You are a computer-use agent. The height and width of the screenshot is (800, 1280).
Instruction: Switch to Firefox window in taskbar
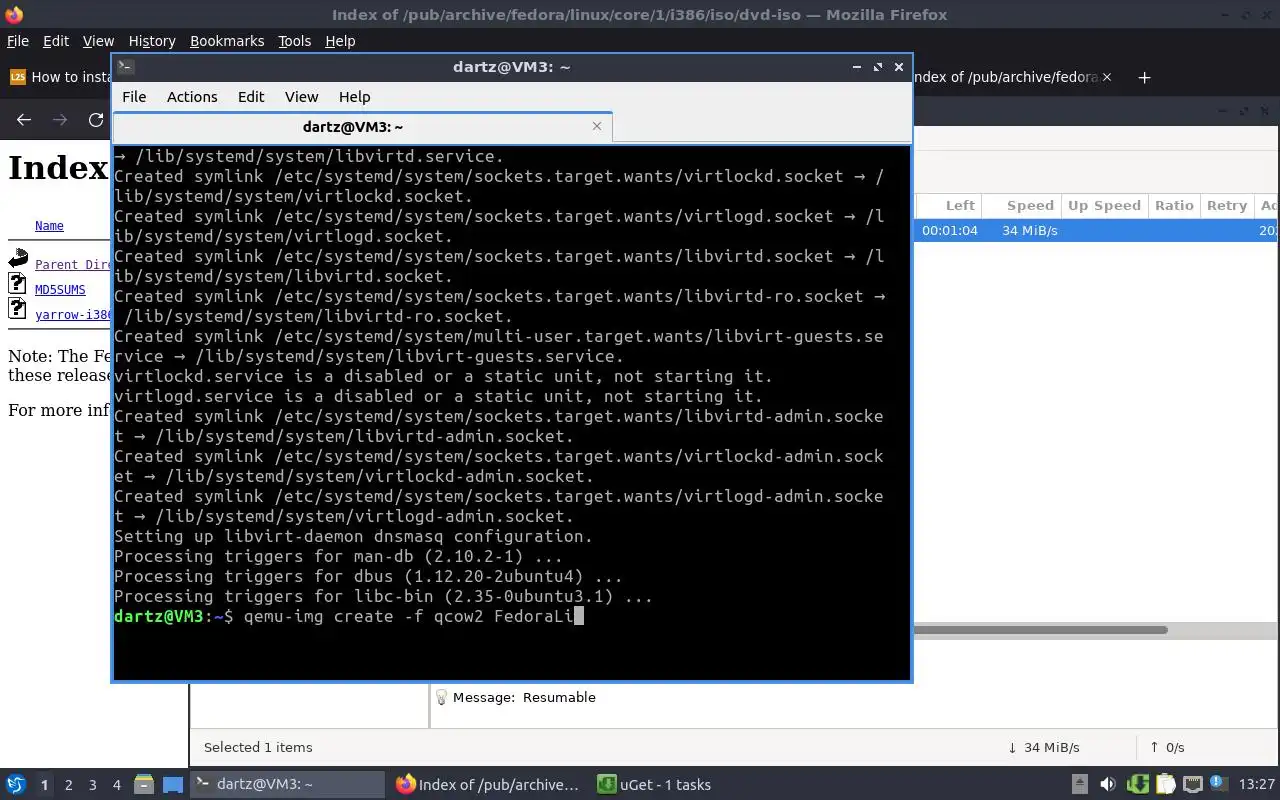coord(488,785)
